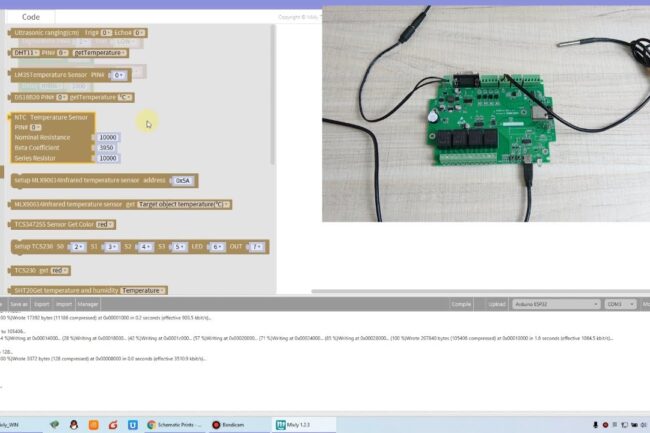
Task: Click the MLX90614 address 0x5A field
Action: 183,180
